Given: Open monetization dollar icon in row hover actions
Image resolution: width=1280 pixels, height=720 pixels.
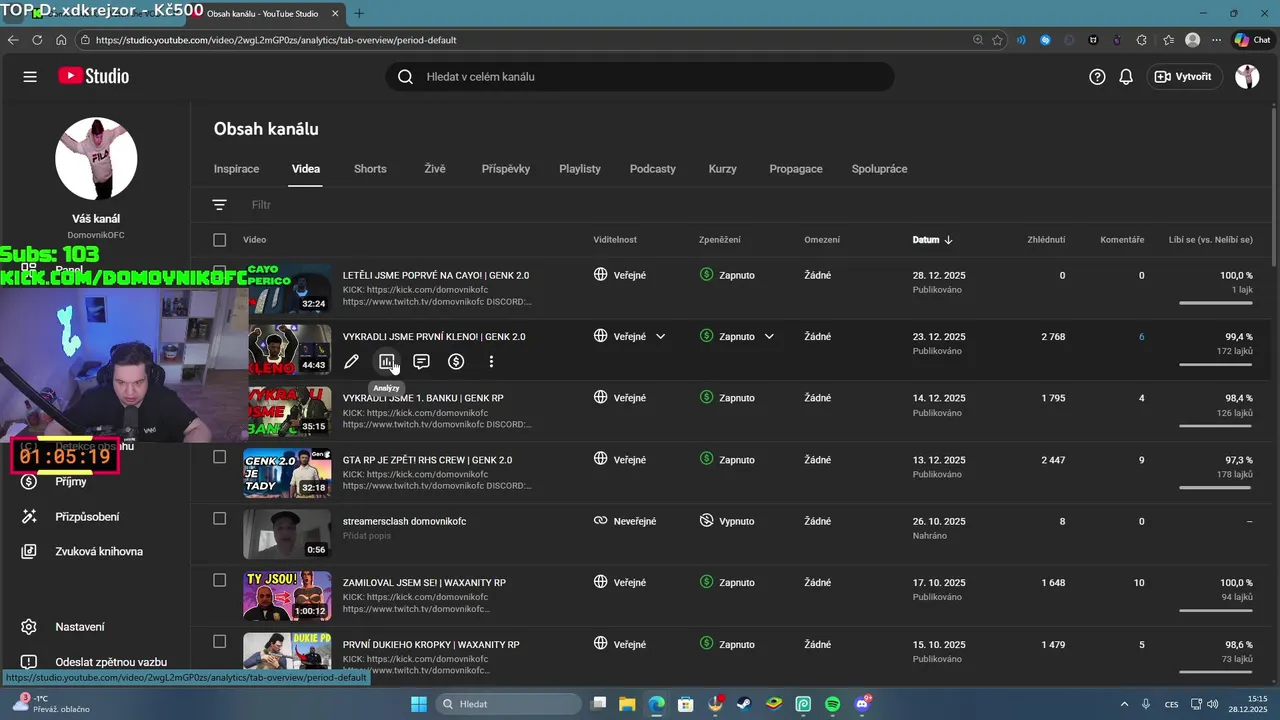Looking at the screenshot, I should 456,362.
